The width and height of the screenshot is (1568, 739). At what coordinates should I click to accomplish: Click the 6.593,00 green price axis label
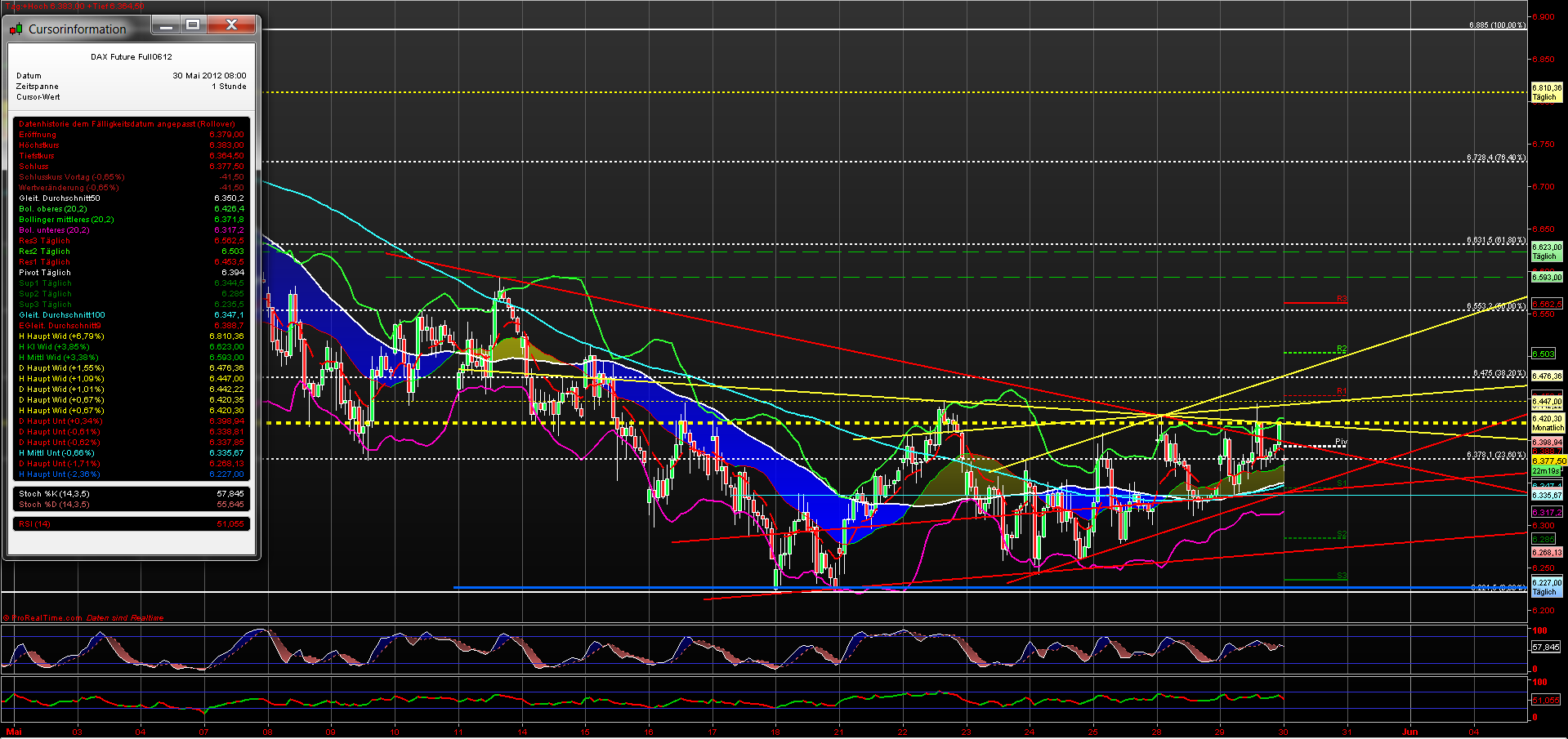click(1546, 278)
